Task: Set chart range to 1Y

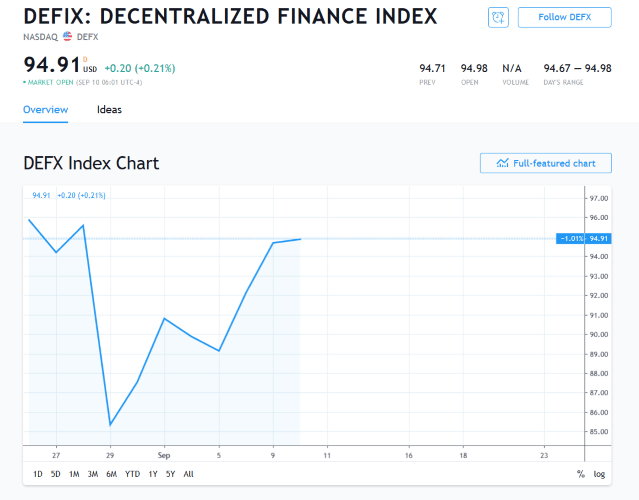Action: [153, 474]
